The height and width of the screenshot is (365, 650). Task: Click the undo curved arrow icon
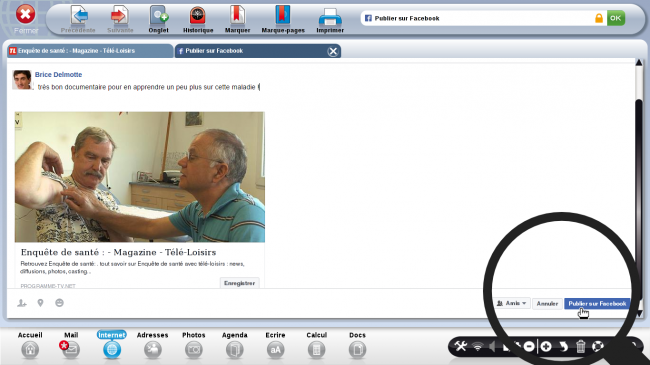[563, 346]
